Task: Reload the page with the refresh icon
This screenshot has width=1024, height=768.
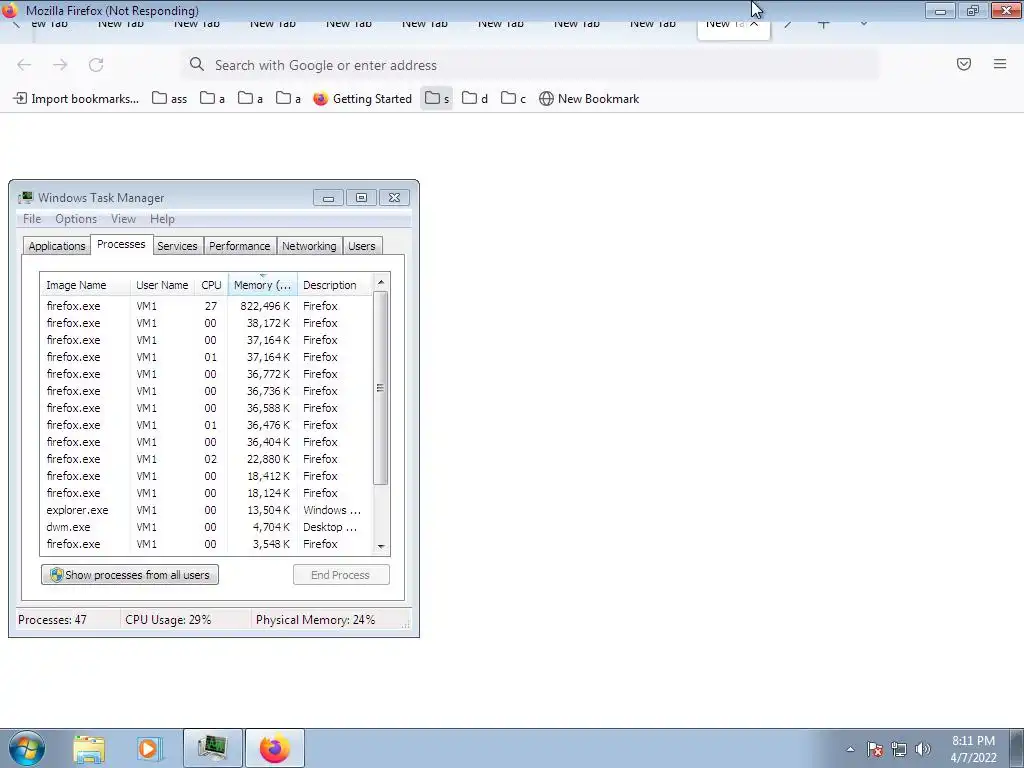Action: coord(96,65)
